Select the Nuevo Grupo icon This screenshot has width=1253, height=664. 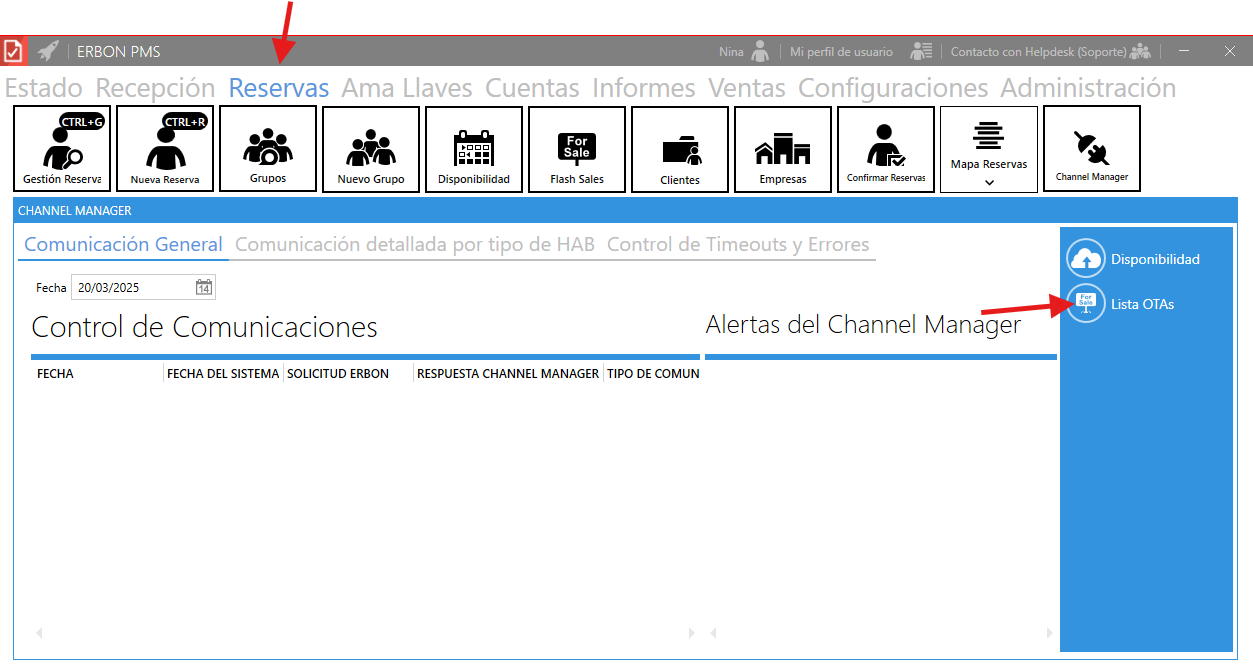[x=371, y=149]
